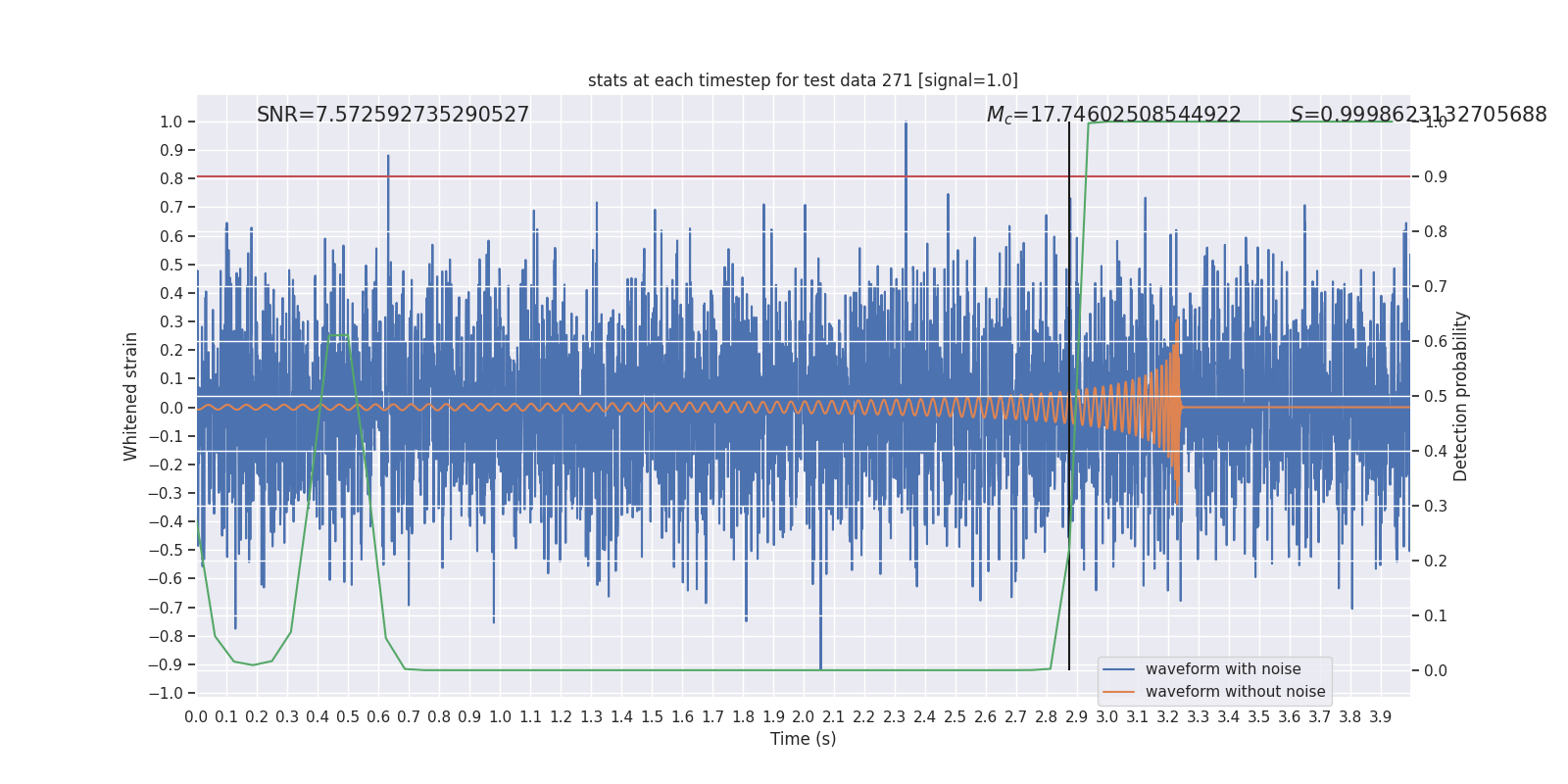Click the red horizontal threshold line
Viewport: 1568px width, 784px height.
click(x=686, y=177)
